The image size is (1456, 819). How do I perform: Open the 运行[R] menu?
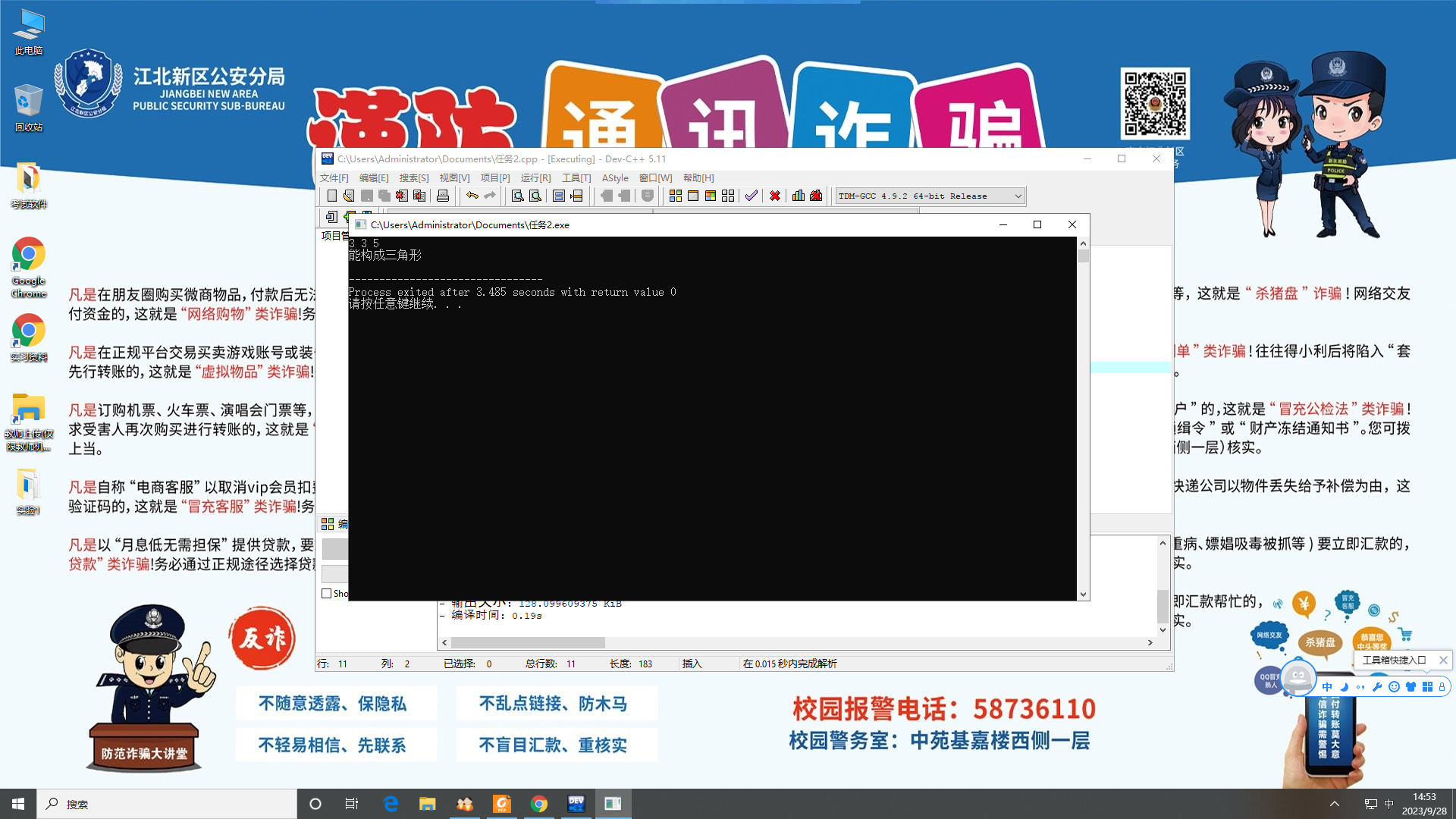pos(535,177)
